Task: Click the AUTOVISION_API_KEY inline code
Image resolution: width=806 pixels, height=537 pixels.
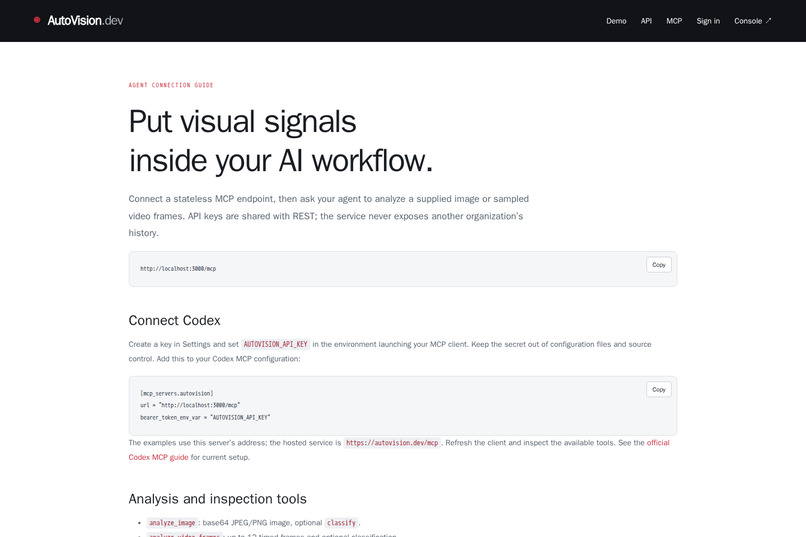Action: (276, 344)
